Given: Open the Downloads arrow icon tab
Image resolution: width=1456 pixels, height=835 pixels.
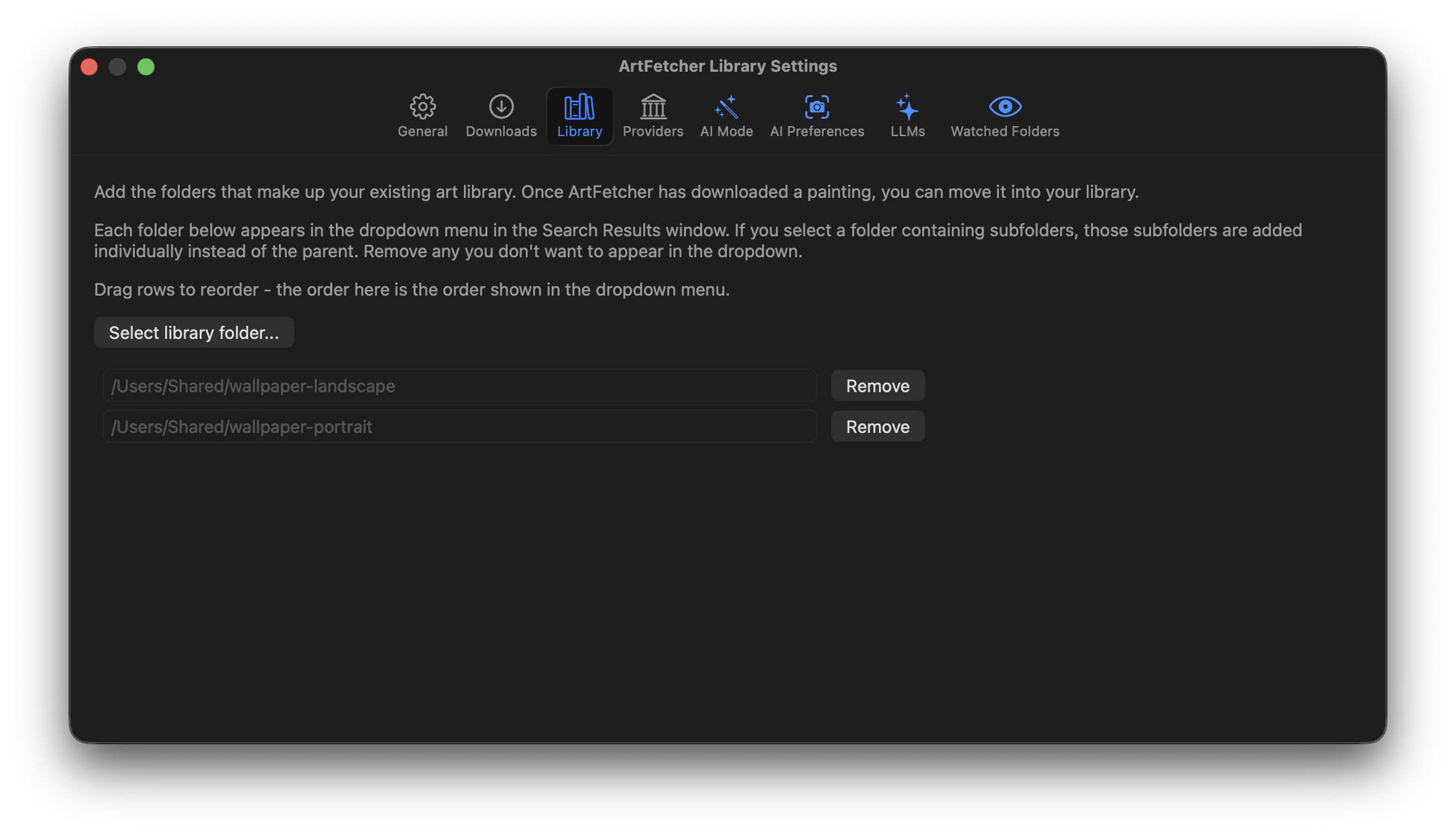Looking at the screenshot, I should [501, 107].
